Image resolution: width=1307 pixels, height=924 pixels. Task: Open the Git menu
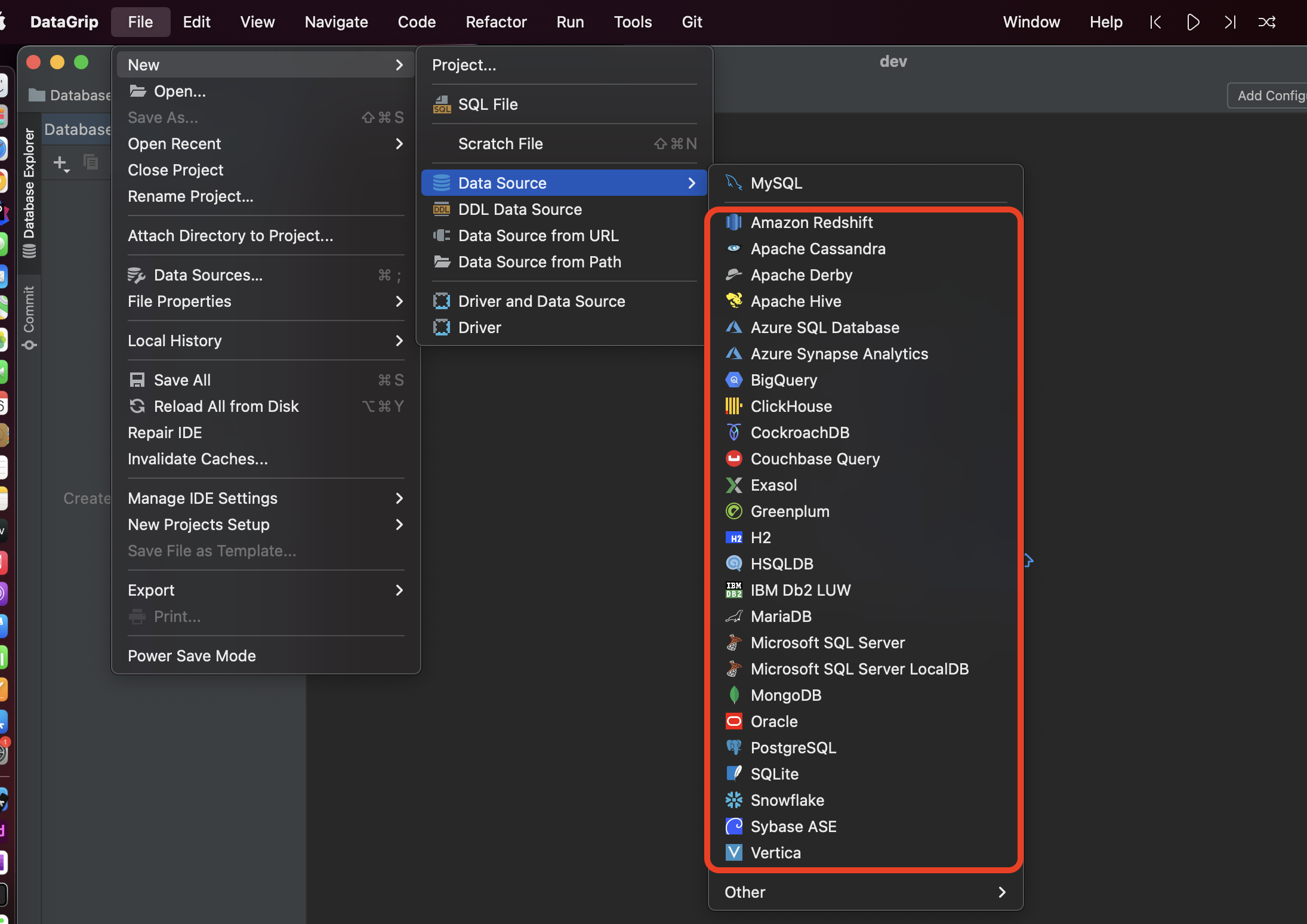(x=692, y=22)
